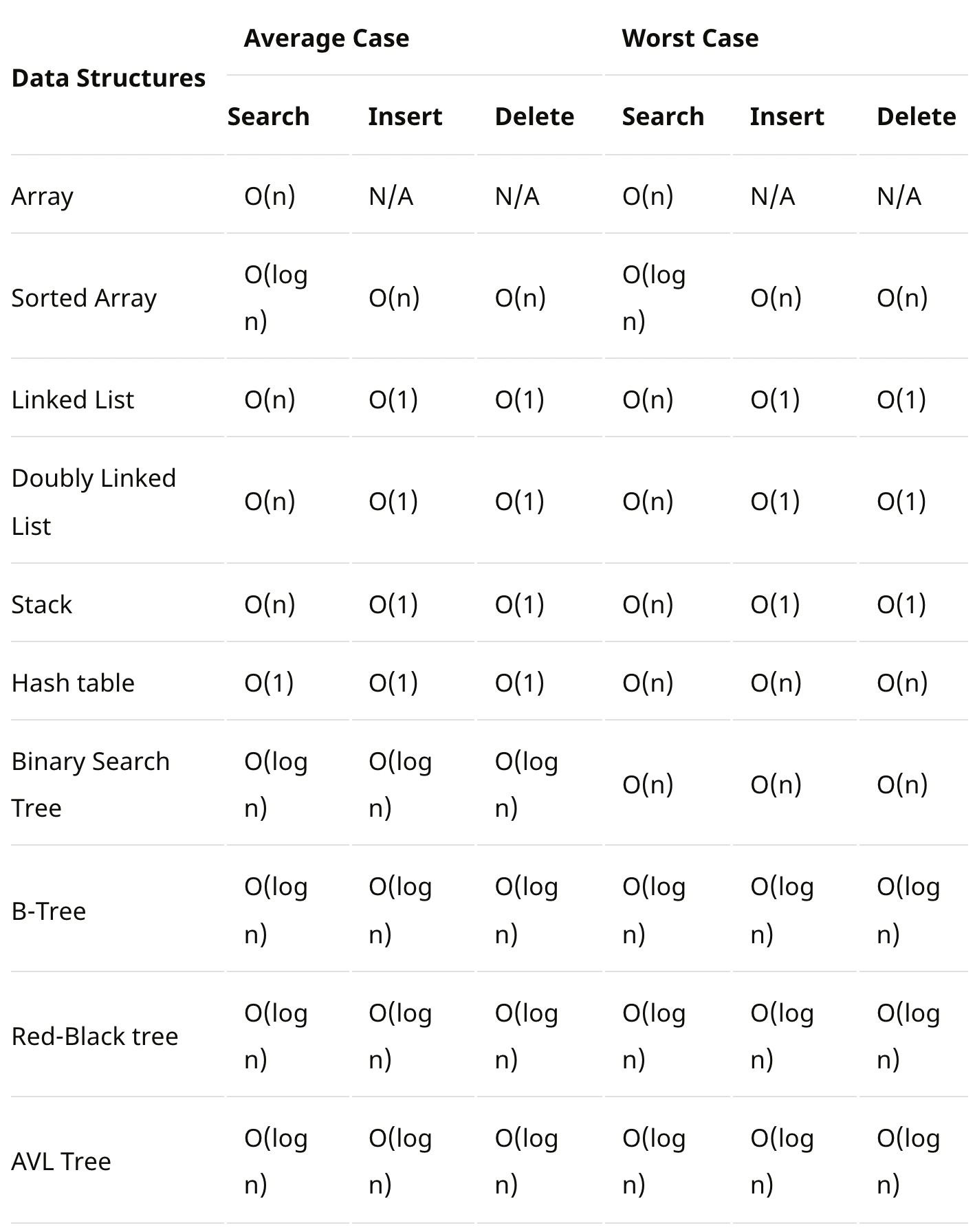Select the Stack row label
Viewport: 975px width, 1232px height.
42,605
